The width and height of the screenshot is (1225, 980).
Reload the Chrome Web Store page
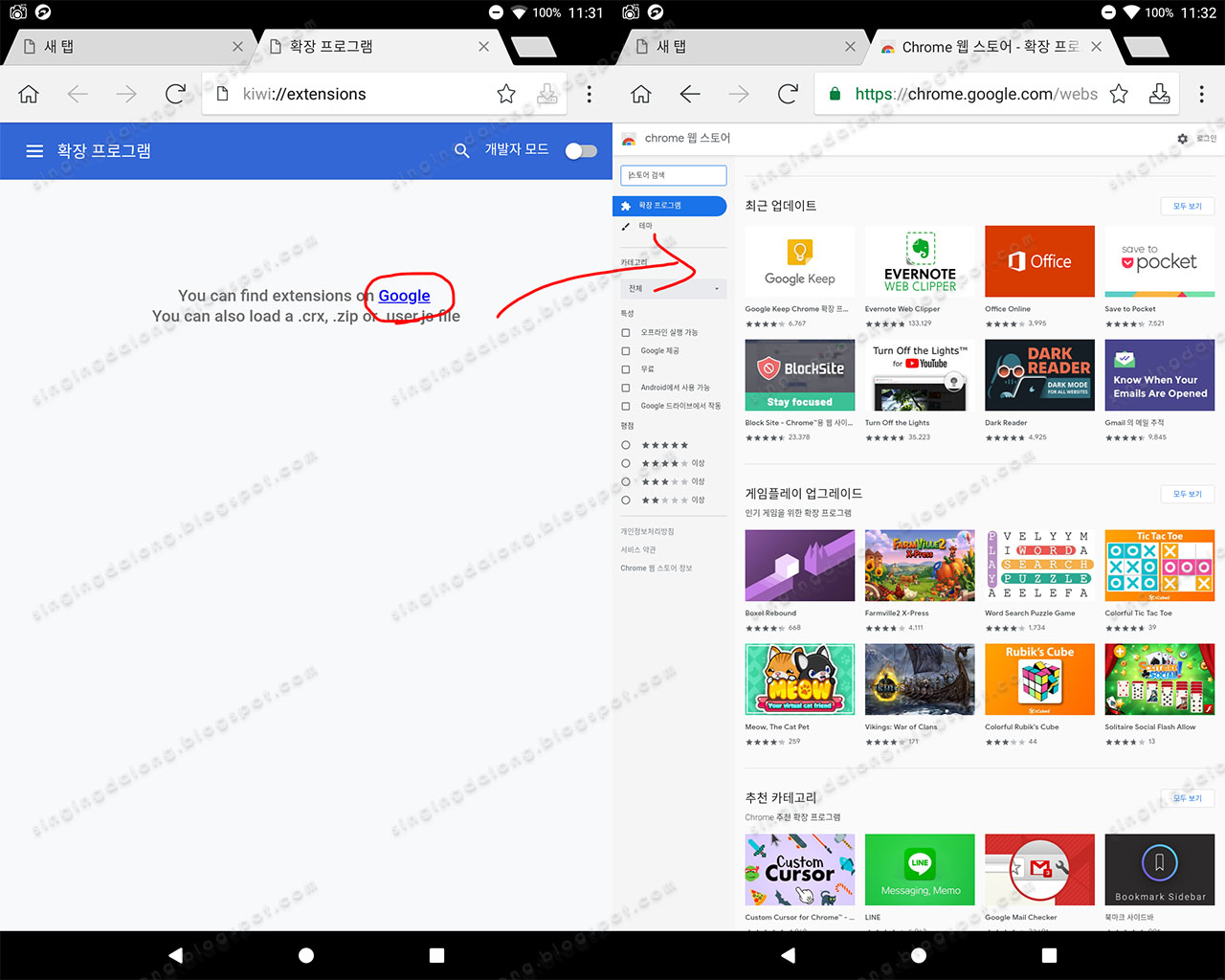pos(788,94)
